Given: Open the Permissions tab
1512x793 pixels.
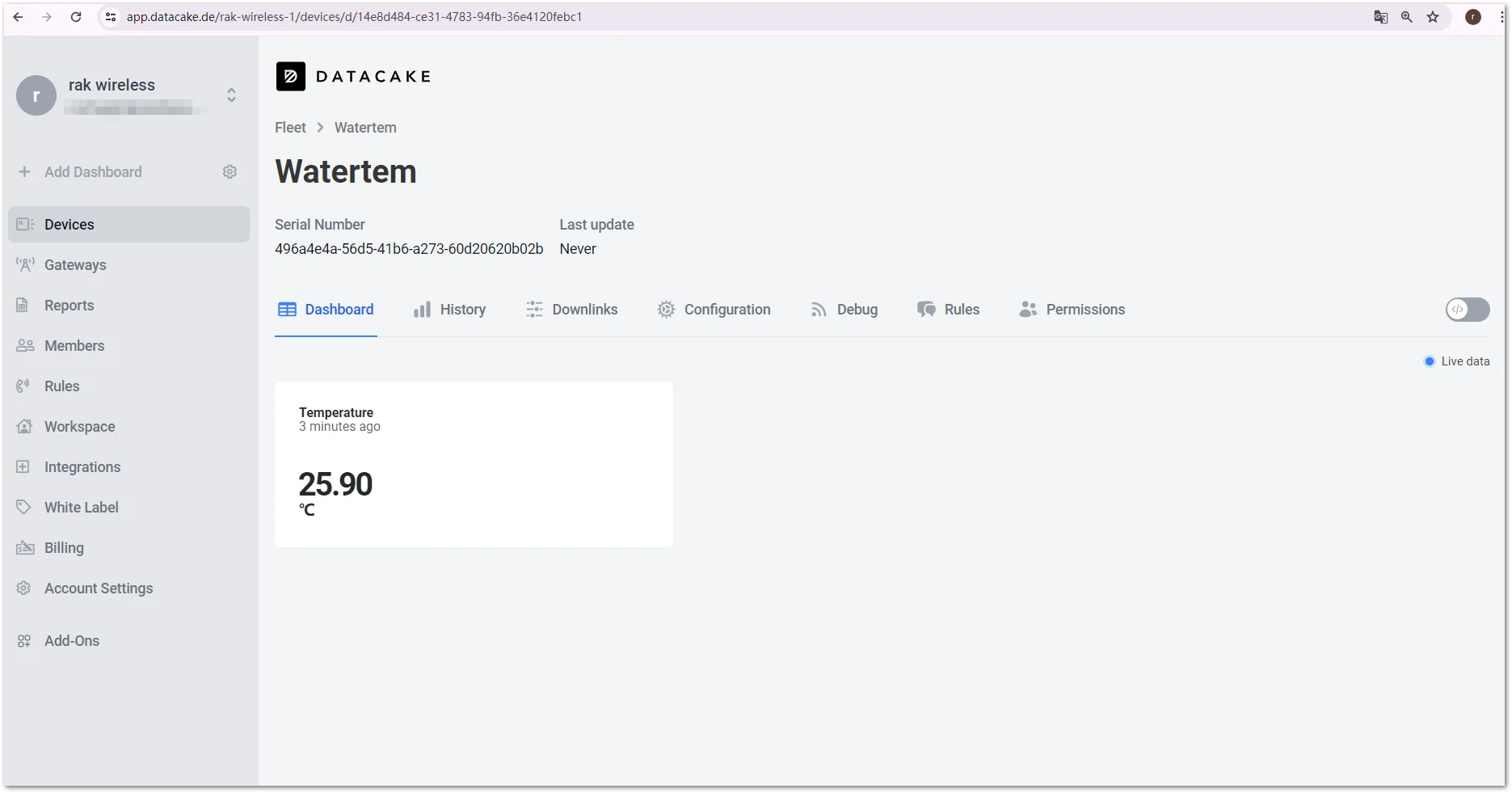Looking at the screenshot, I should (x=1072, y=310).
